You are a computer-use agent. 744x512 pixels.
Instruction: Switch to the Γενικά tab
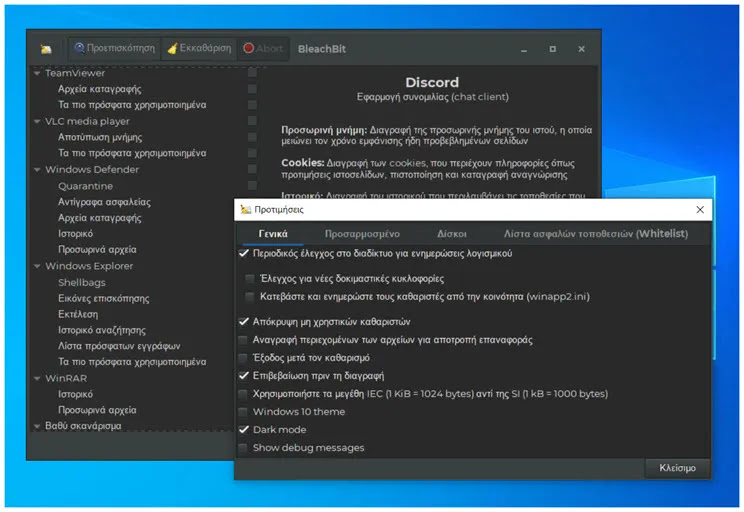point(273,233)
